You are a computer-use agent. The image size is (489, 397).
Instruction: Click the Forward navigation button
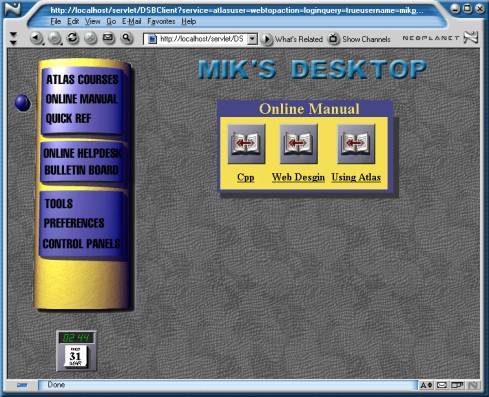(54, 38)
